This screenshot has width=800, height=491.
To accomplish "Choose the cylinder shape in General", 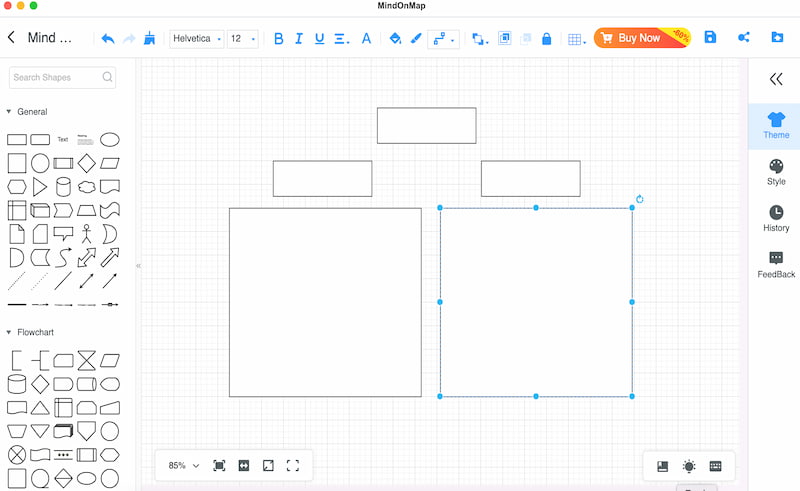I will 63,187.
